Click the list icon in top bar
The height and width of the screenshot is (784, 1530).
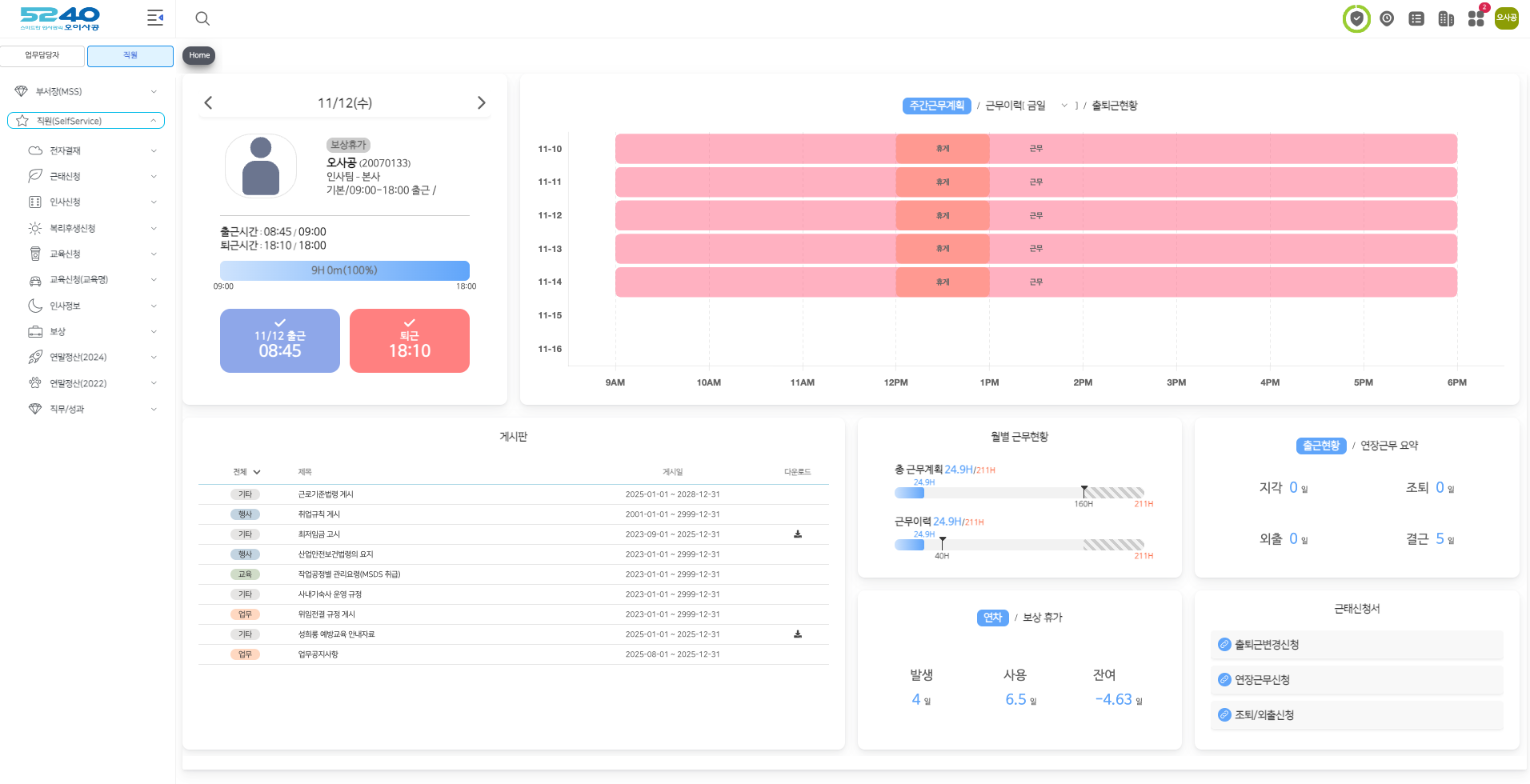tap(1416, 18)
